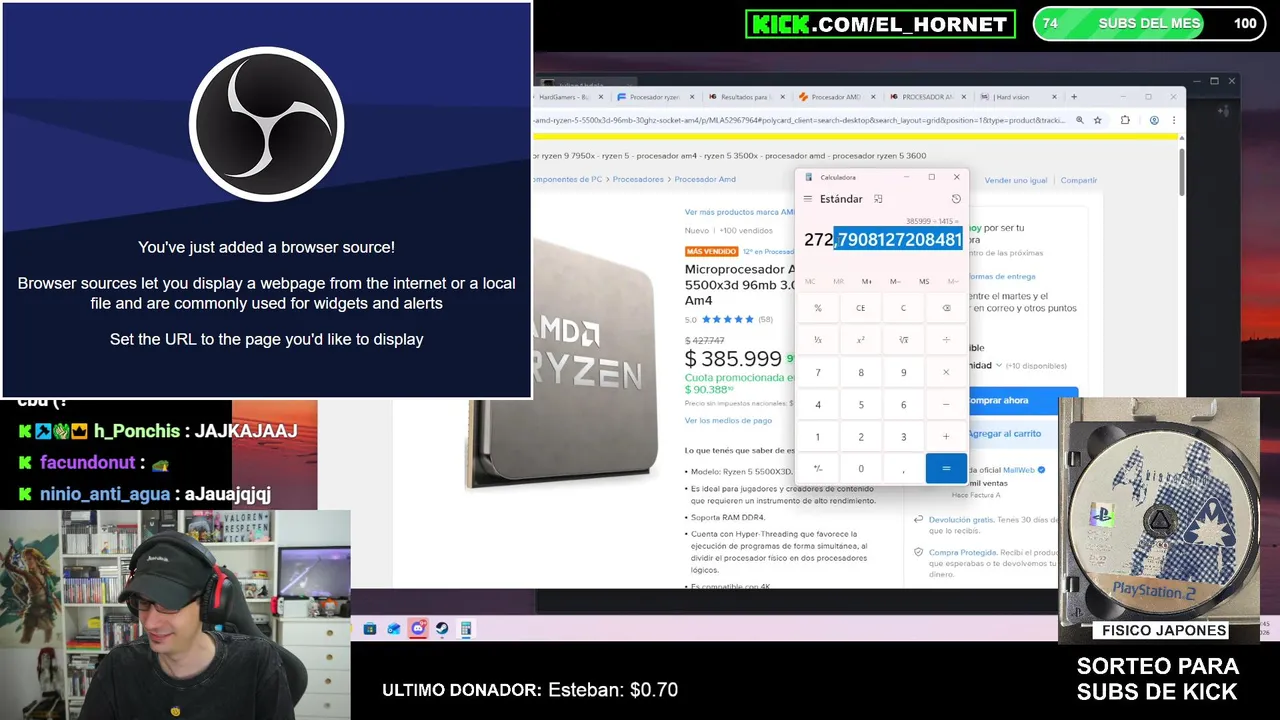Click the M+ memory add key
Screen dimensions: 1280x720
[x=867, y=281]
